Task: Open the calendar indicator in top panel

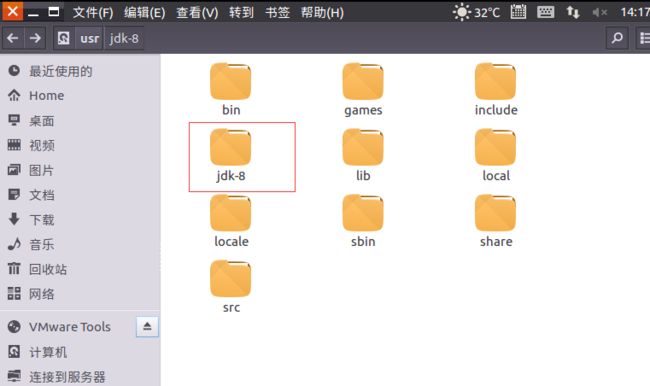Action: tap(518, 12)
